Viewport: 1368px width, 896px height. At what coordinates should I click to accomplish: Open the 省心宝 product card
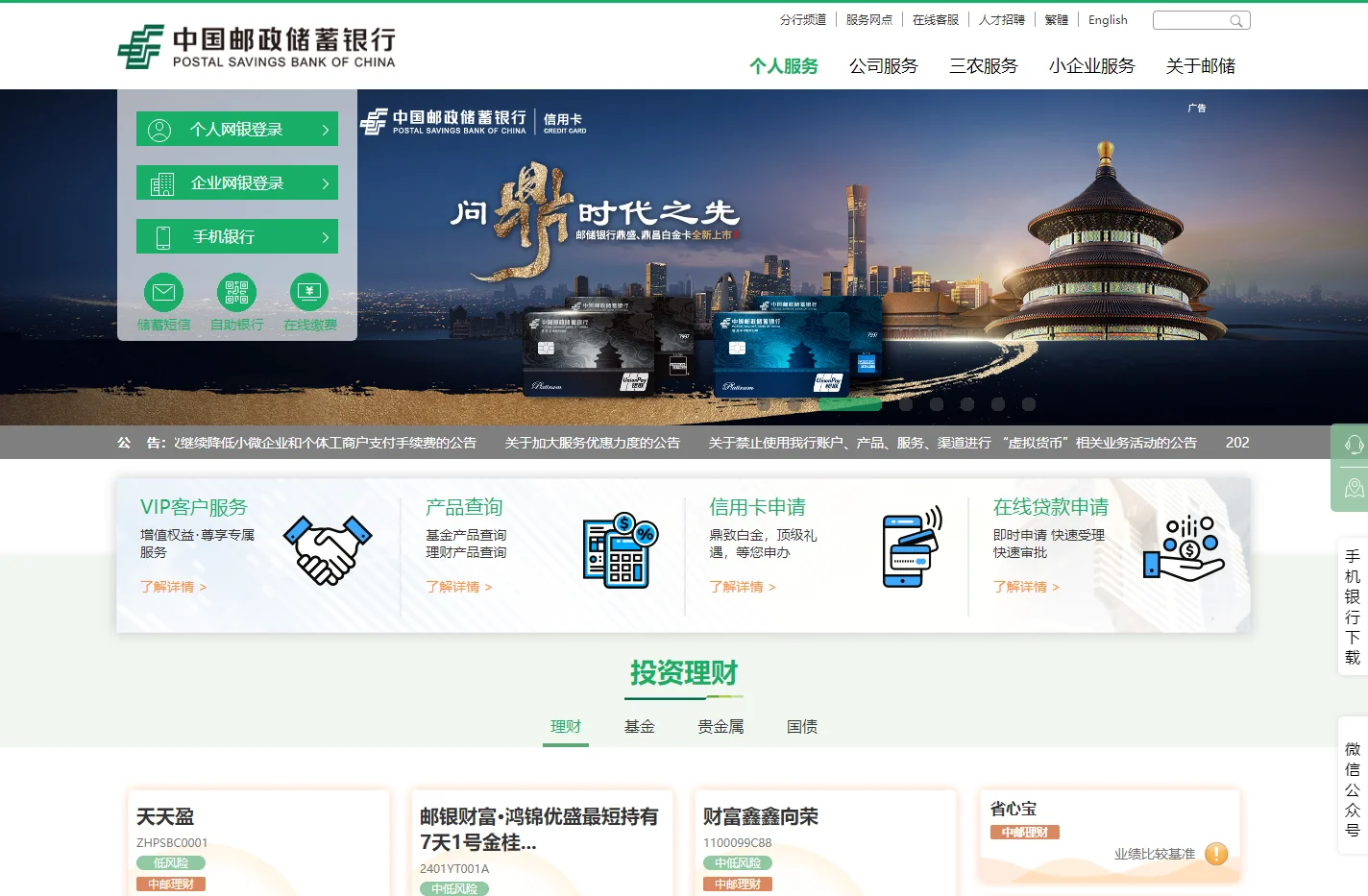pos(1110,835)
